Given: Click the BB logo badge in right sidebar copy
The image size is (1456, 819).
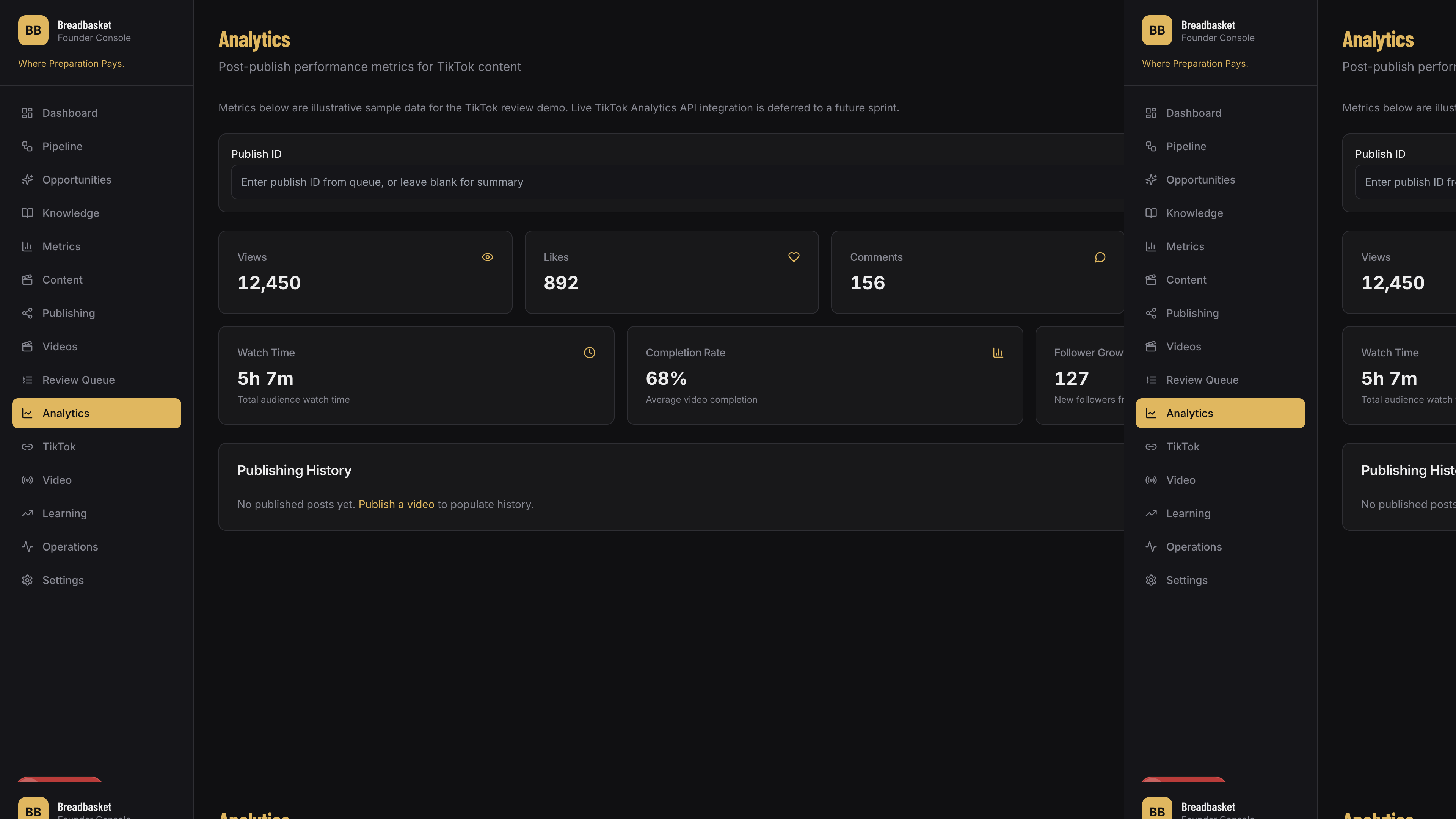Looking at the screenshot, I should tap(1157, 30).
